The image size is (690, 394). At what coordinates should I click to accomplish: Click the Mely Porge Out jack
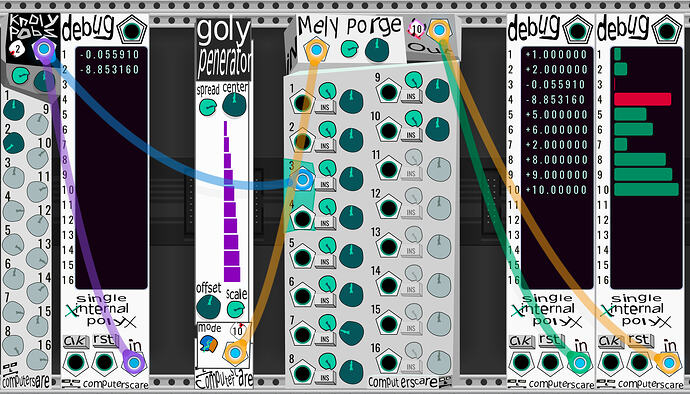(438, 30)
